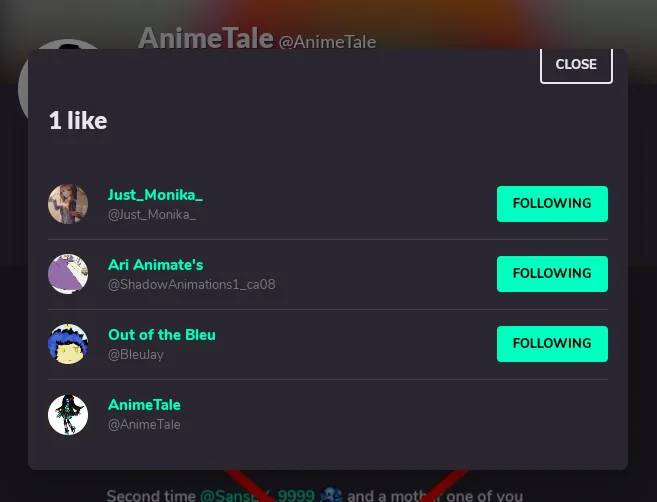Open AnimeTale page header title

coord(206,38)
